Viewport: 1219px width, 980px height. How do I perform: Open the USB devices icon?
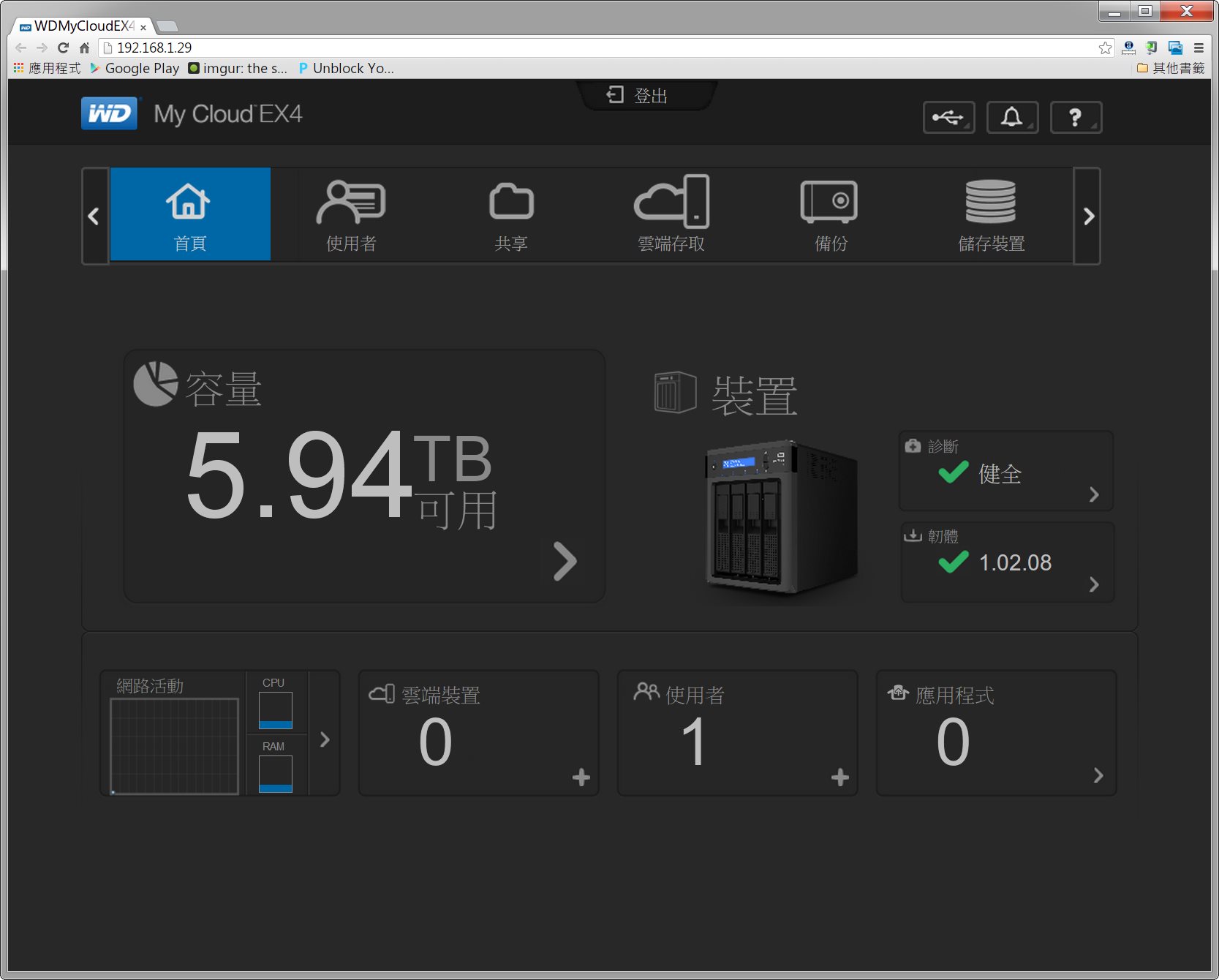tap(948, 117)
